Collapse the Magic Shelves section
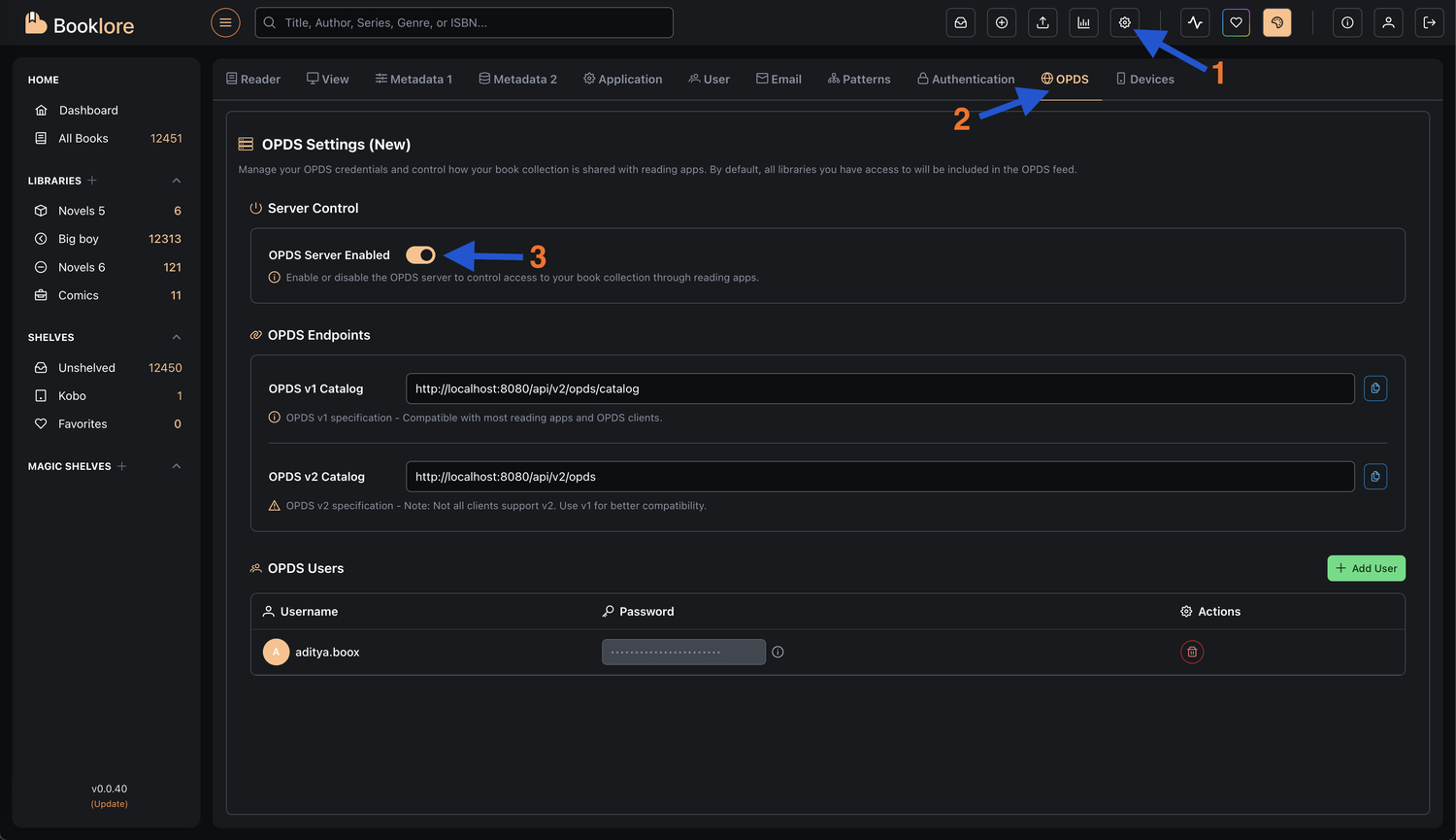Screen dimensions: 1456x840 (177, 466)
